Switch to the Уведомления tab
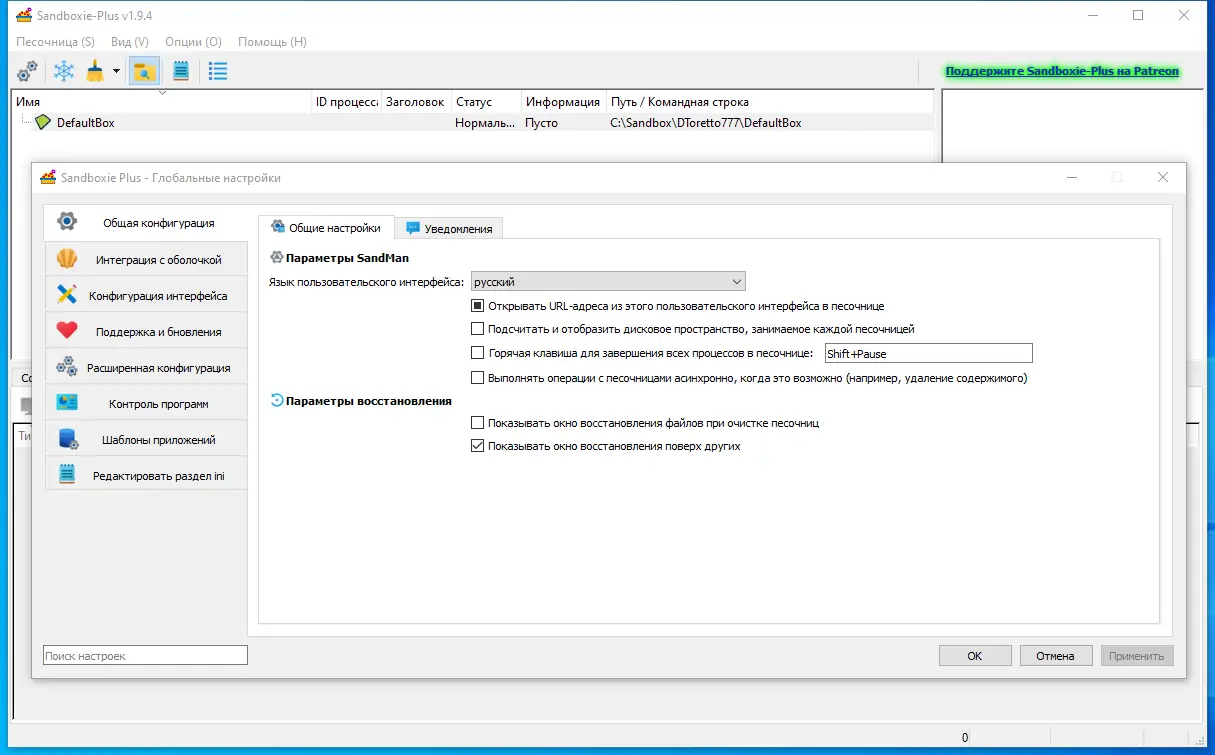The height and width of the screenshot is (755, 1215). tap(448, 228)
